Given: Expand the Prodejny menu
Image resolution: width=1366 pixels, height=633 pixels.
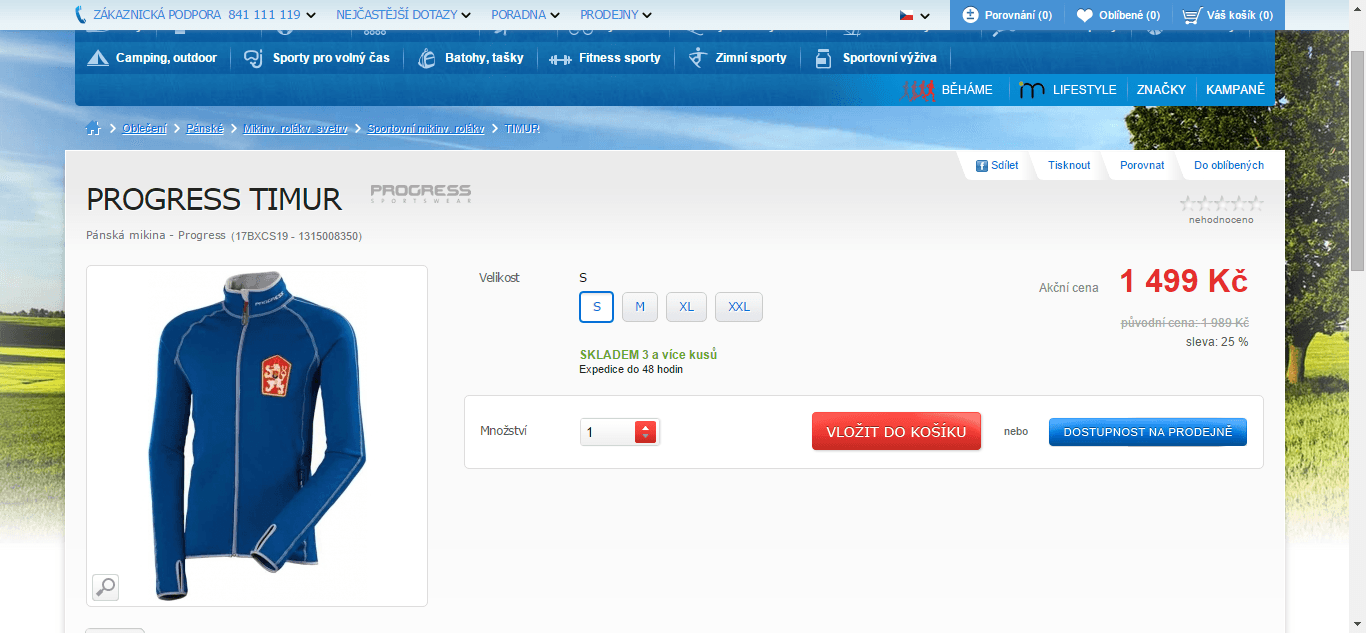Looking at the screenshot, I should point(616,15).
